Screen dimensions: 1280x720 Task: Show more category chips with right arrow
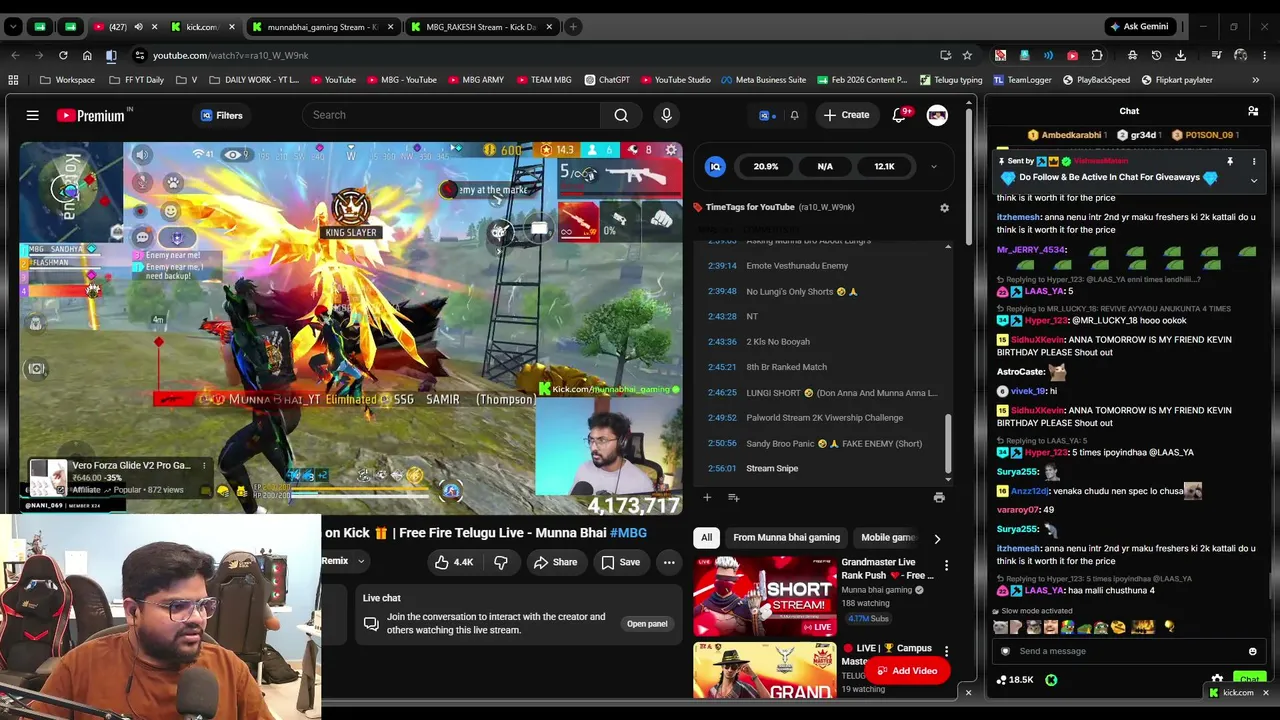coord(937,539)
